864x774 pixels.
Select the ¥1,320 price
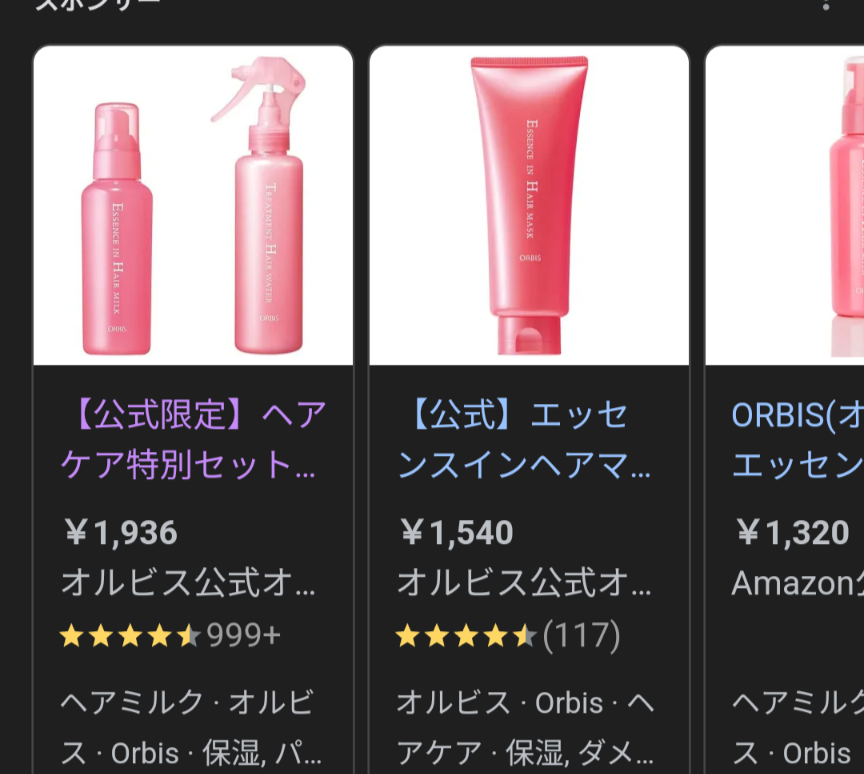click(792, 533)
